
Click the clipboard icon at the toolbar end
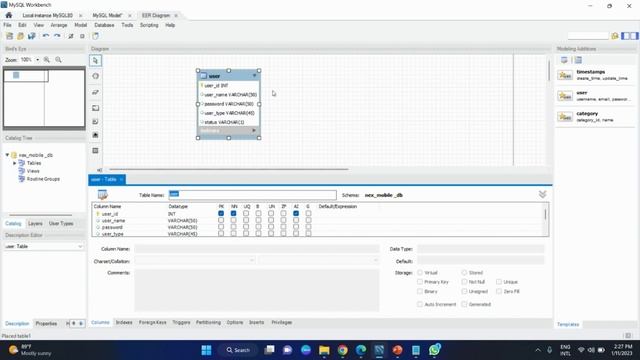pyautogui.click(x=95, y=36)
